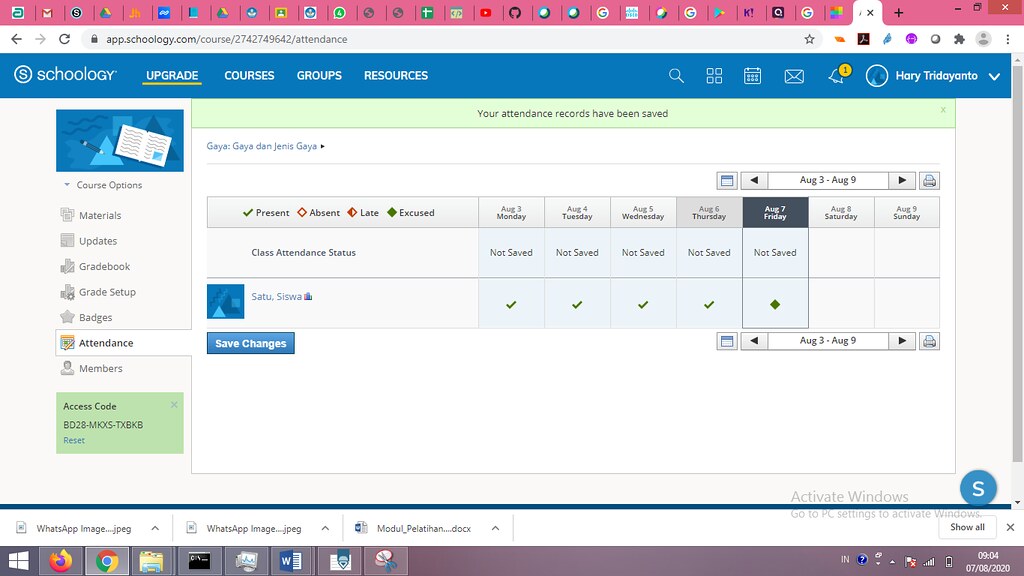The height and width of the screenshot is (576, 1024).
Task: Click the top calendar picker icon beside date range
Action: point(727,181)
